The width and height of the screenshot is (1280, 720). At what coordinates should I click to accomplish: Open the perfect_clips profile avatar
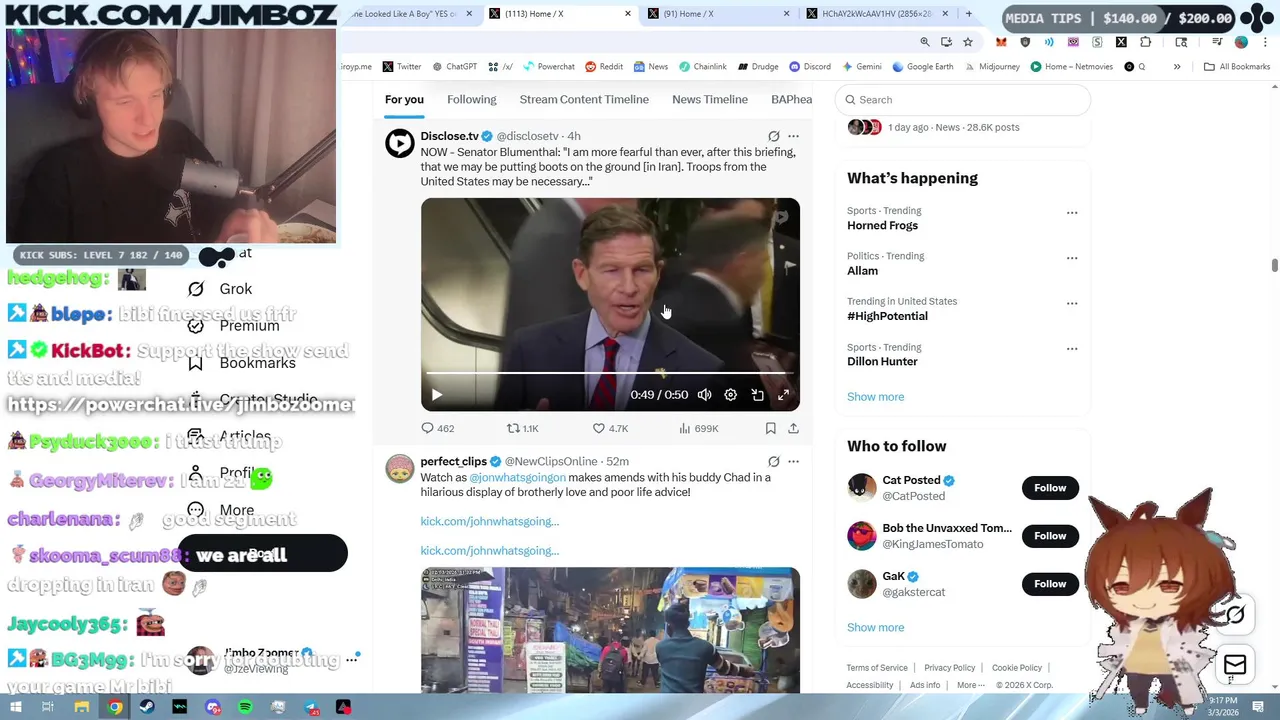tap(399, 468)
